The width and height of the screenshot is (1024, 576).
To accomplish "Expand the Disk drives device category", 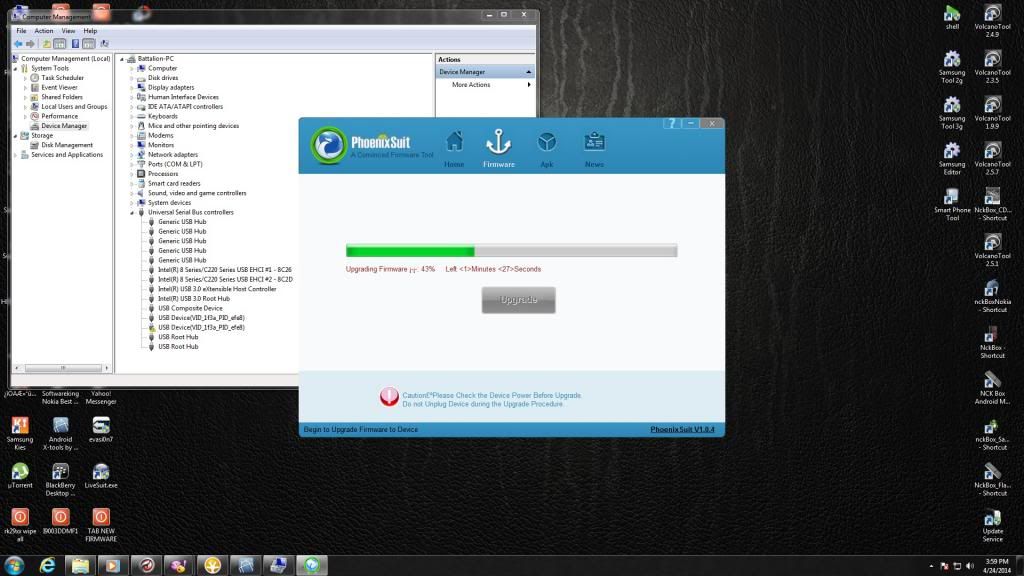I will tap(132, 78).
